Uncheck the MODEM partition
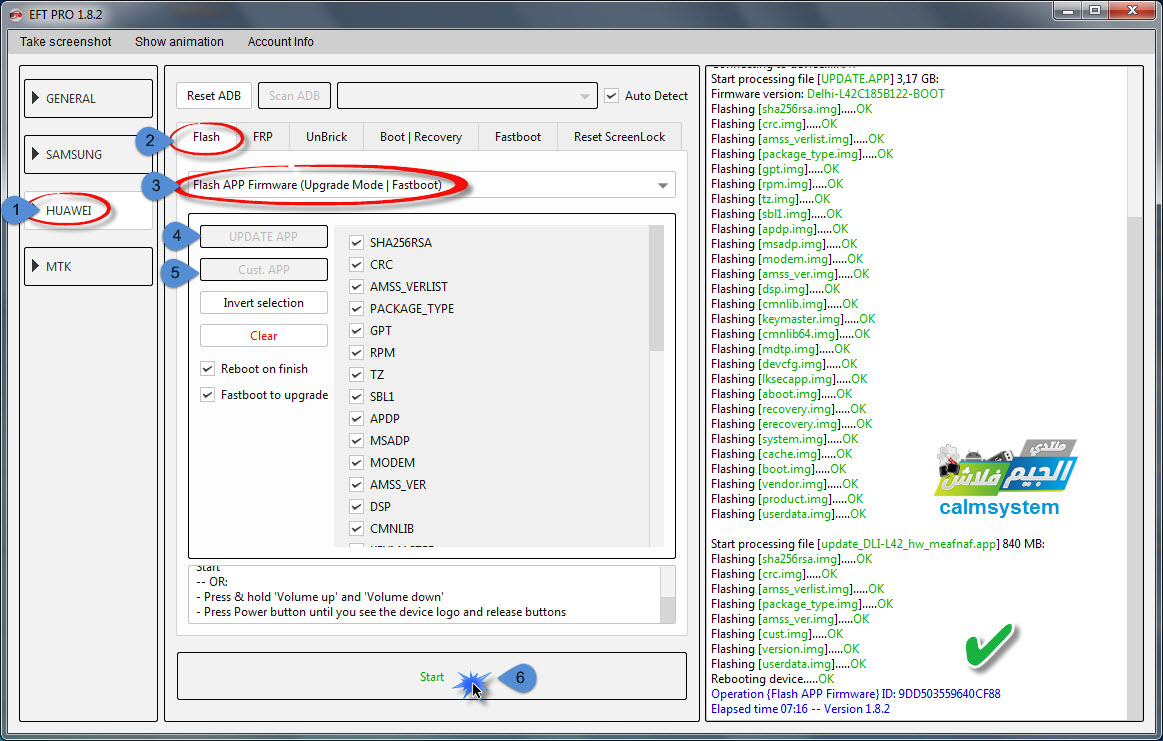 [x=356, y=462]
